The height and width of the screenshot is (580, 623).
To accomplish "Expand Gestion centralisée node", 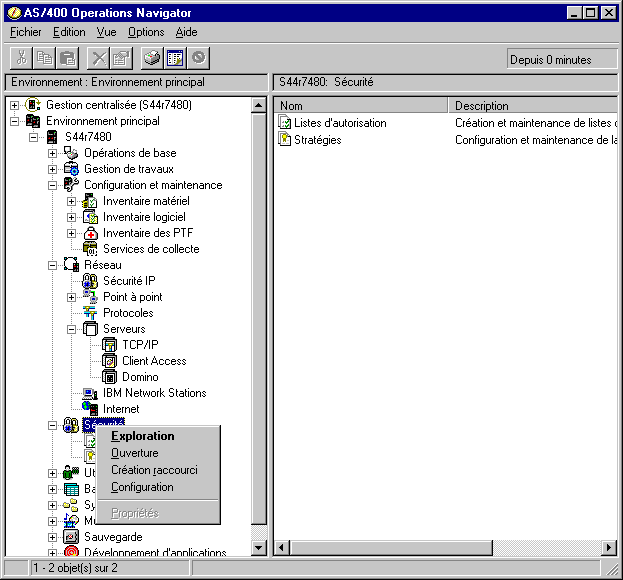I will pos(14,105).
